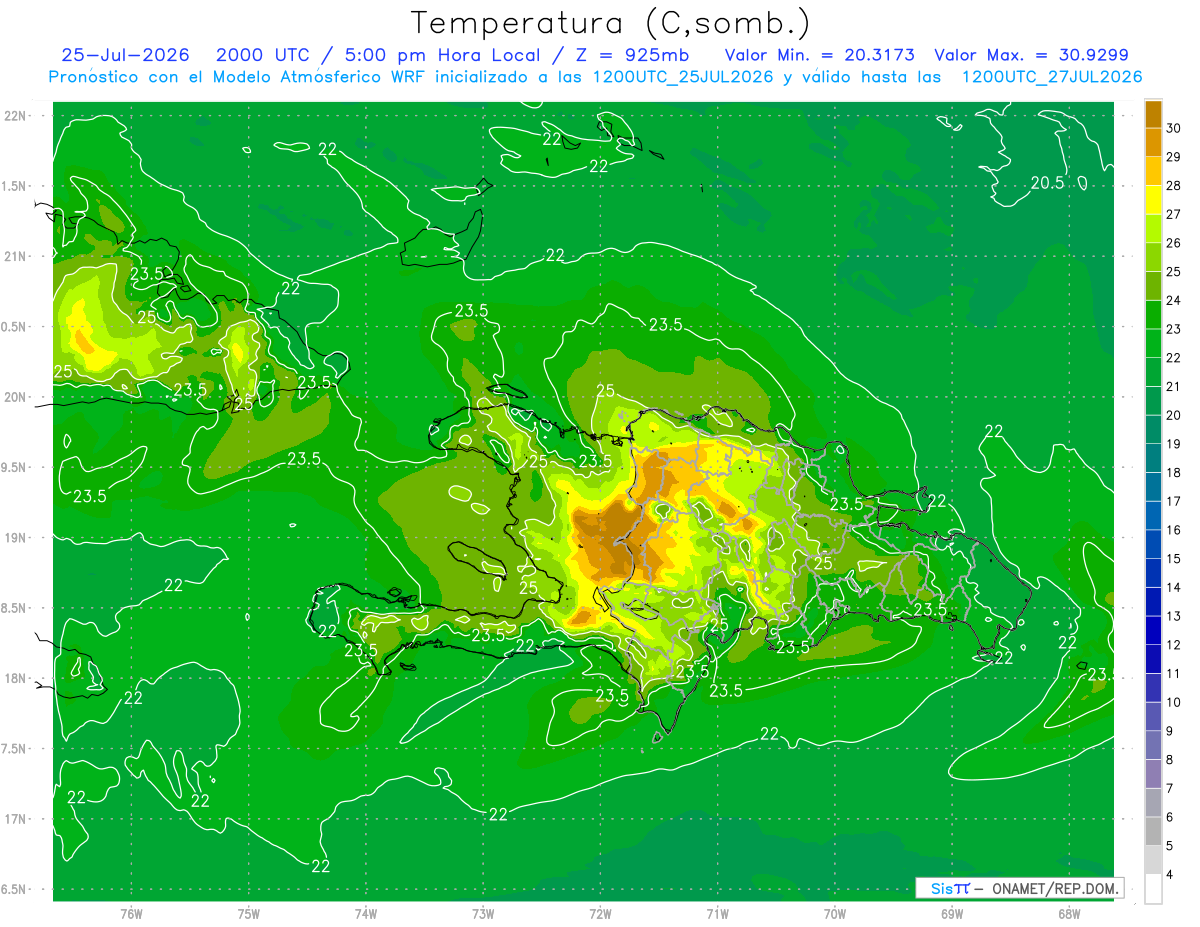Click the colorbar swatch above the 30 label
The width and height of the screenshot is (1200, 927).
1153,114
